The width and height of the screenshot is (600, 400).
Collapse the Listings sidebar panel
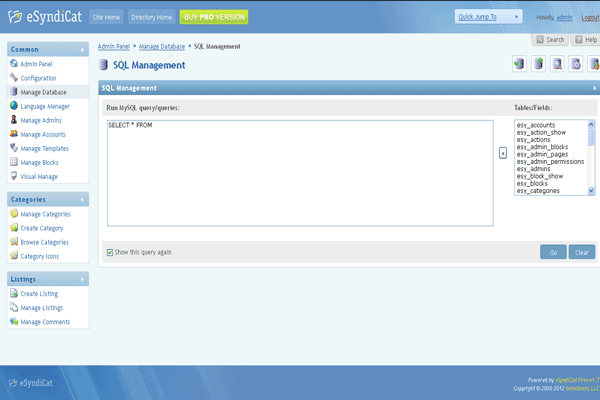[x=81, y=278]
